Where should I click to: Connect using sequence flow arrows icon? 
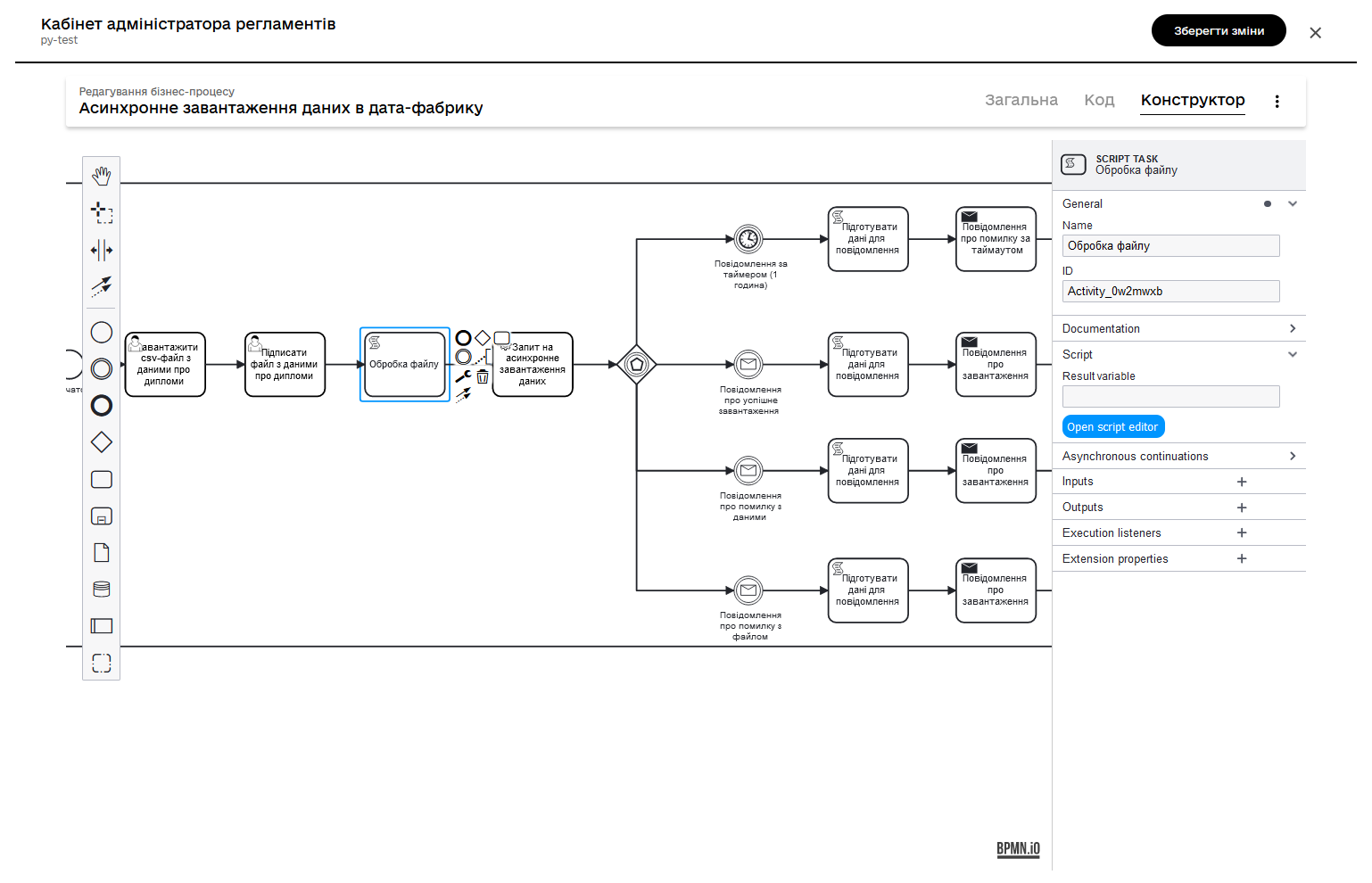tap(463, 395)
